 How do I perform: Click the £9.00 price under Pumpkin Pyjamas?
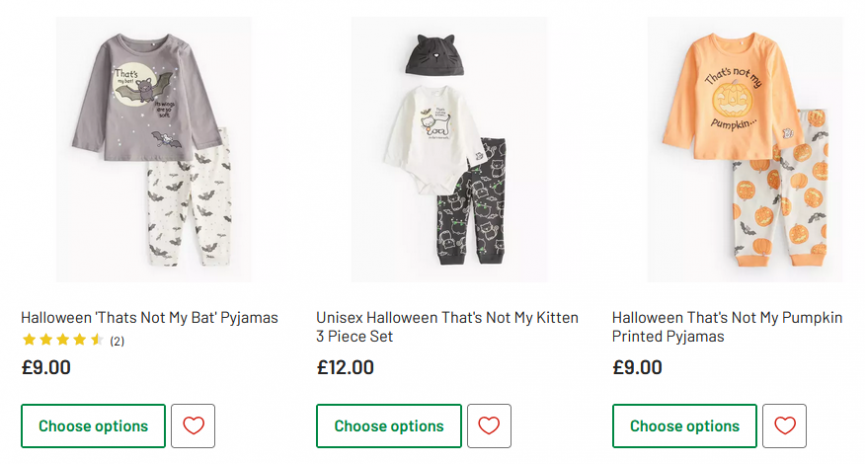coord(637,367)
